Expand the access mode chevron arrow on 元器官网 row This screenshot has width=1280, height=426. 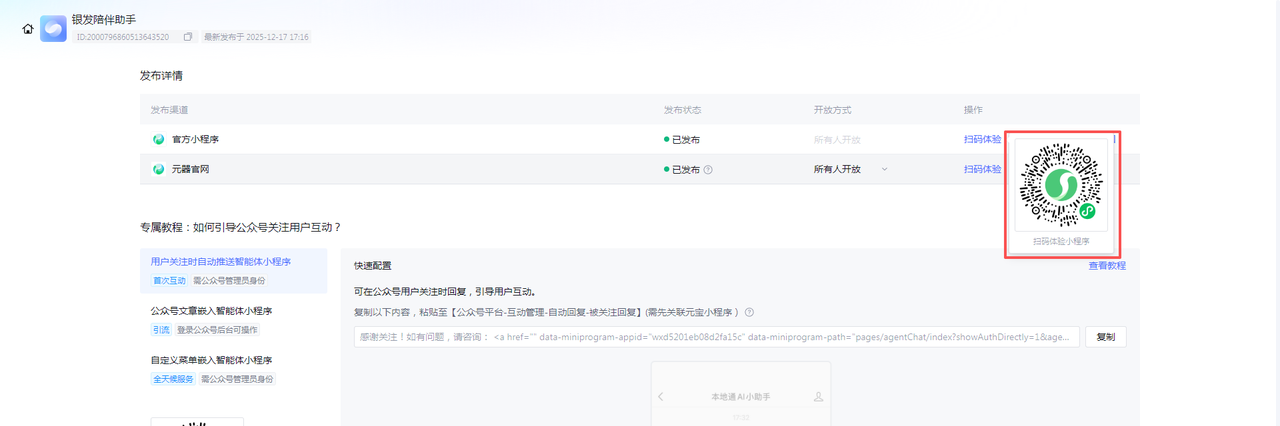tap(884, 170)
